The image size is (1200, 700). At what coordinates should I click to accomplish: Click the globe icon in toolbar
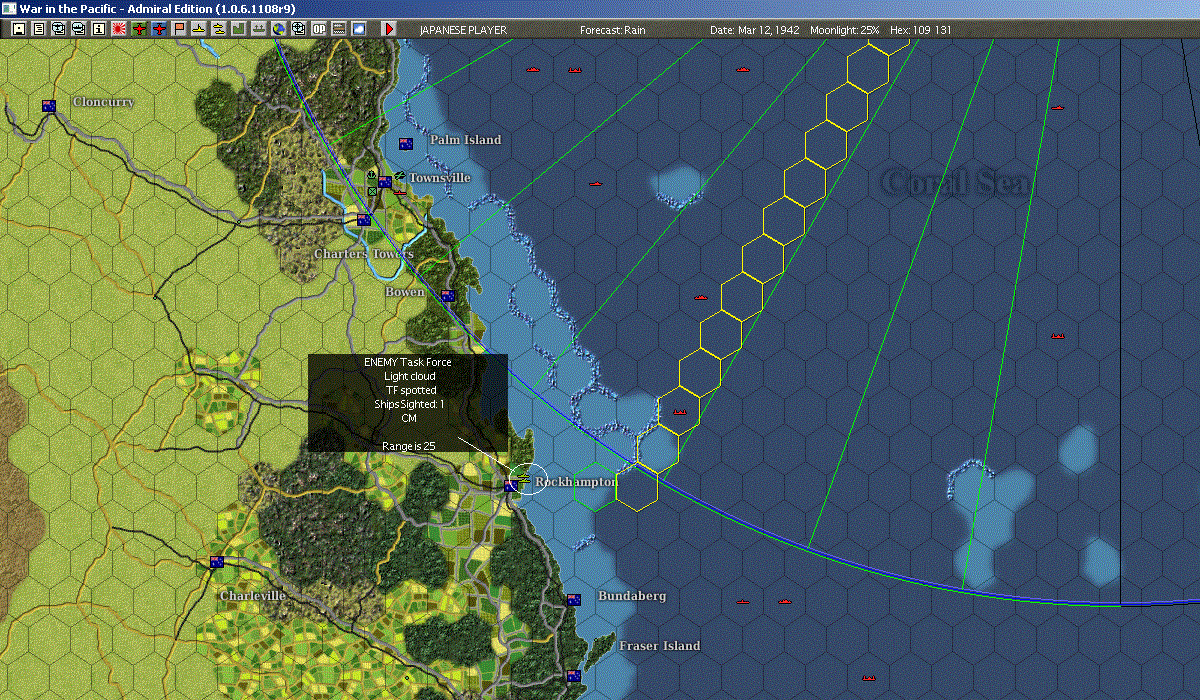pyautogui.click(x=278, y=29)
